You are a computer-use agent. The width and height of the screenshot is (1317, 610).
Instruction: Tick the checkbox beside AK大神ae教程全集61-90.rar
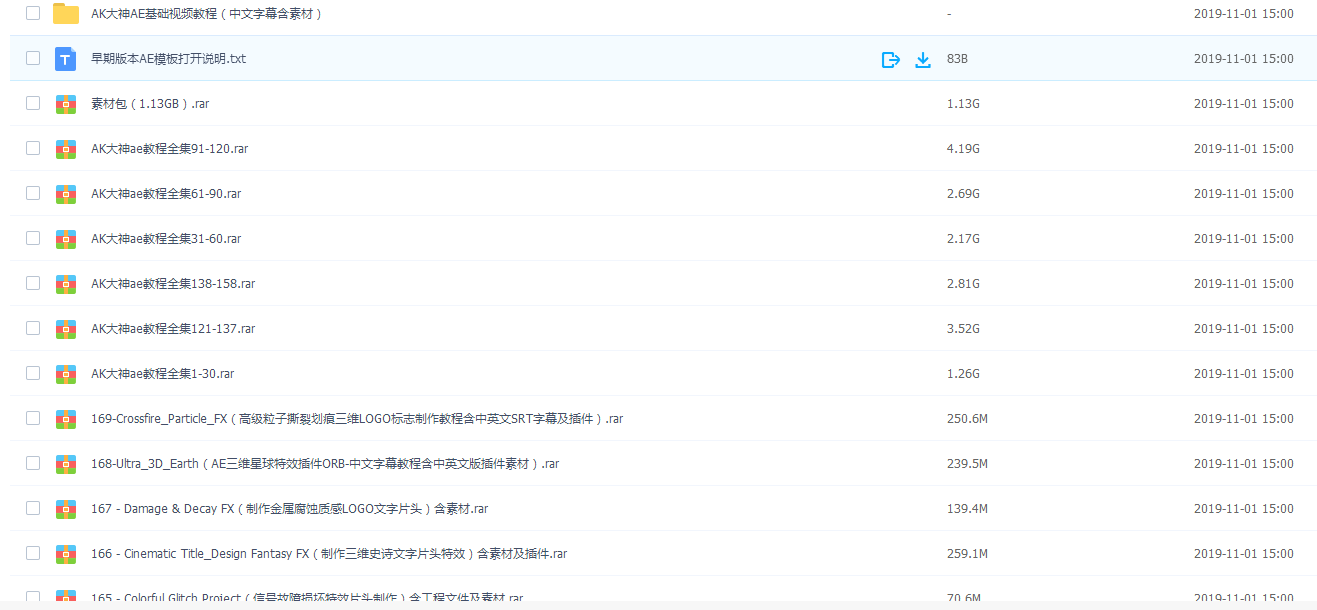(x=33, y=193)
